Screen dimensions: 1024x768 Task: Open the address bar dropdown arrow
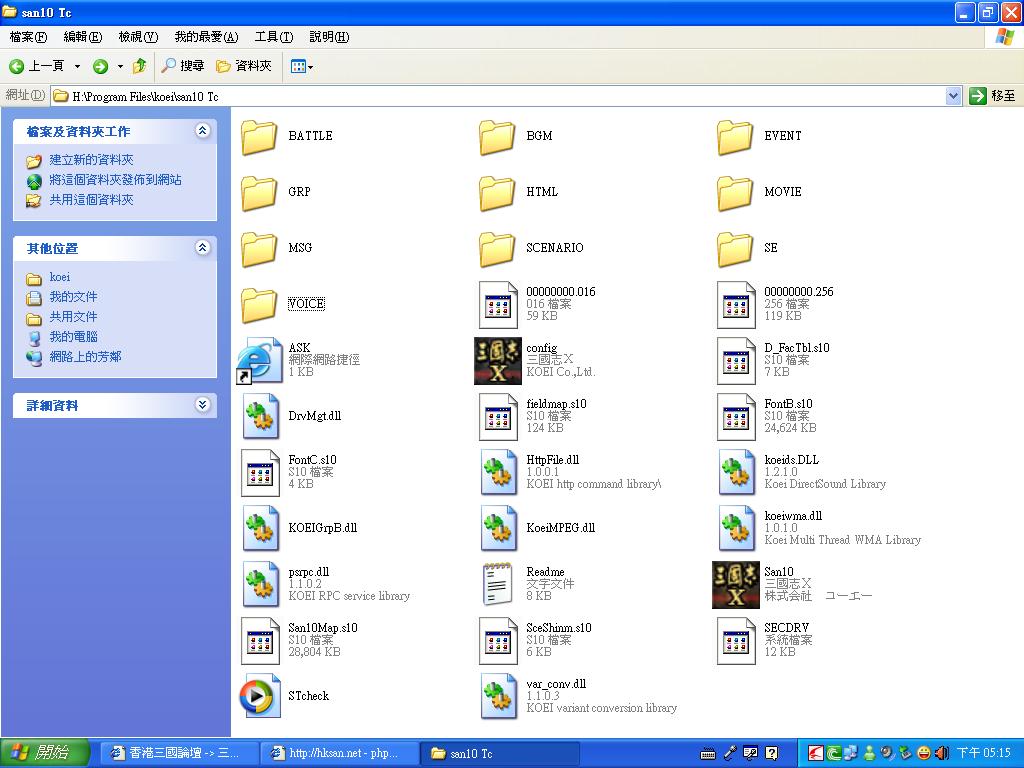pos(953,96)
